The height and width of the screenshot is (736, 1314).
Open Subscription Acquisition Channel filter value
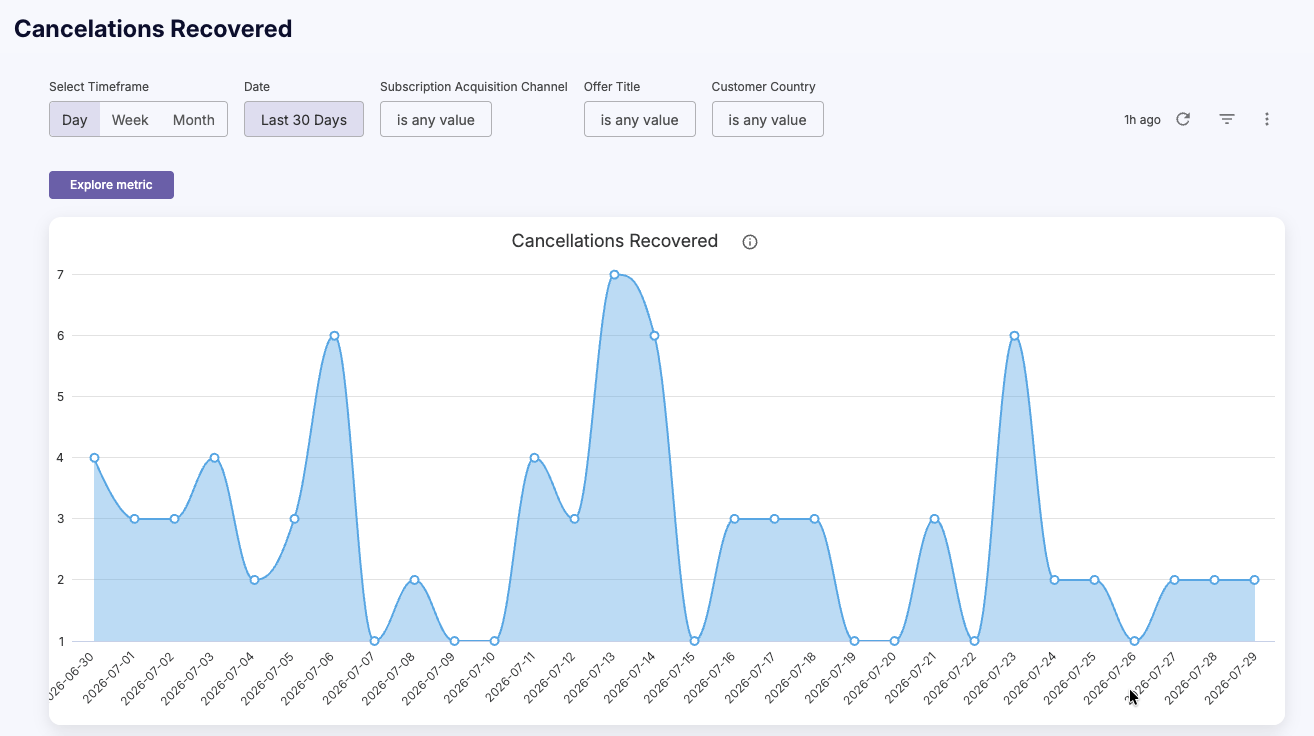[x=436, y=119]
